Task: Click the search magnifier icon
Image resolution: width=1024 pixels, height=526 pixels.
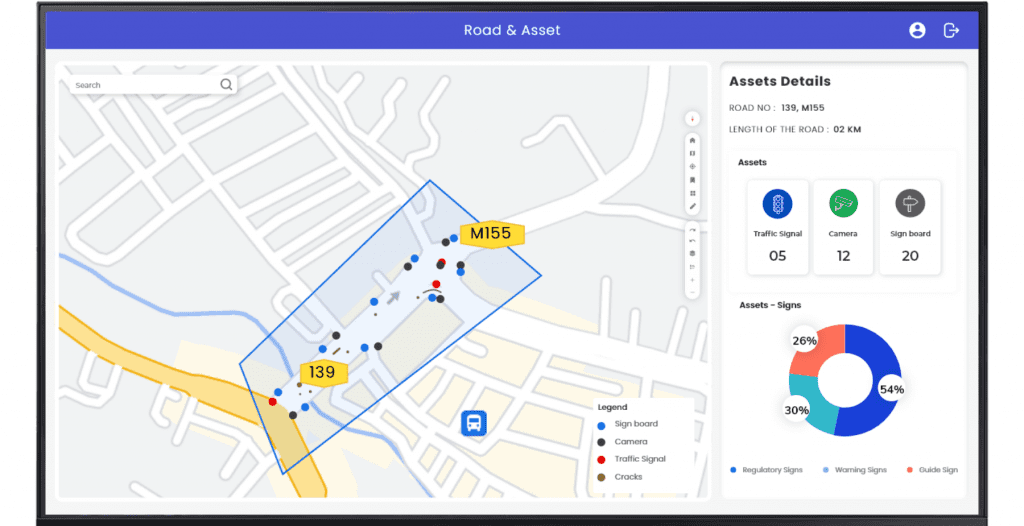Action: click(x=227, y=85)
